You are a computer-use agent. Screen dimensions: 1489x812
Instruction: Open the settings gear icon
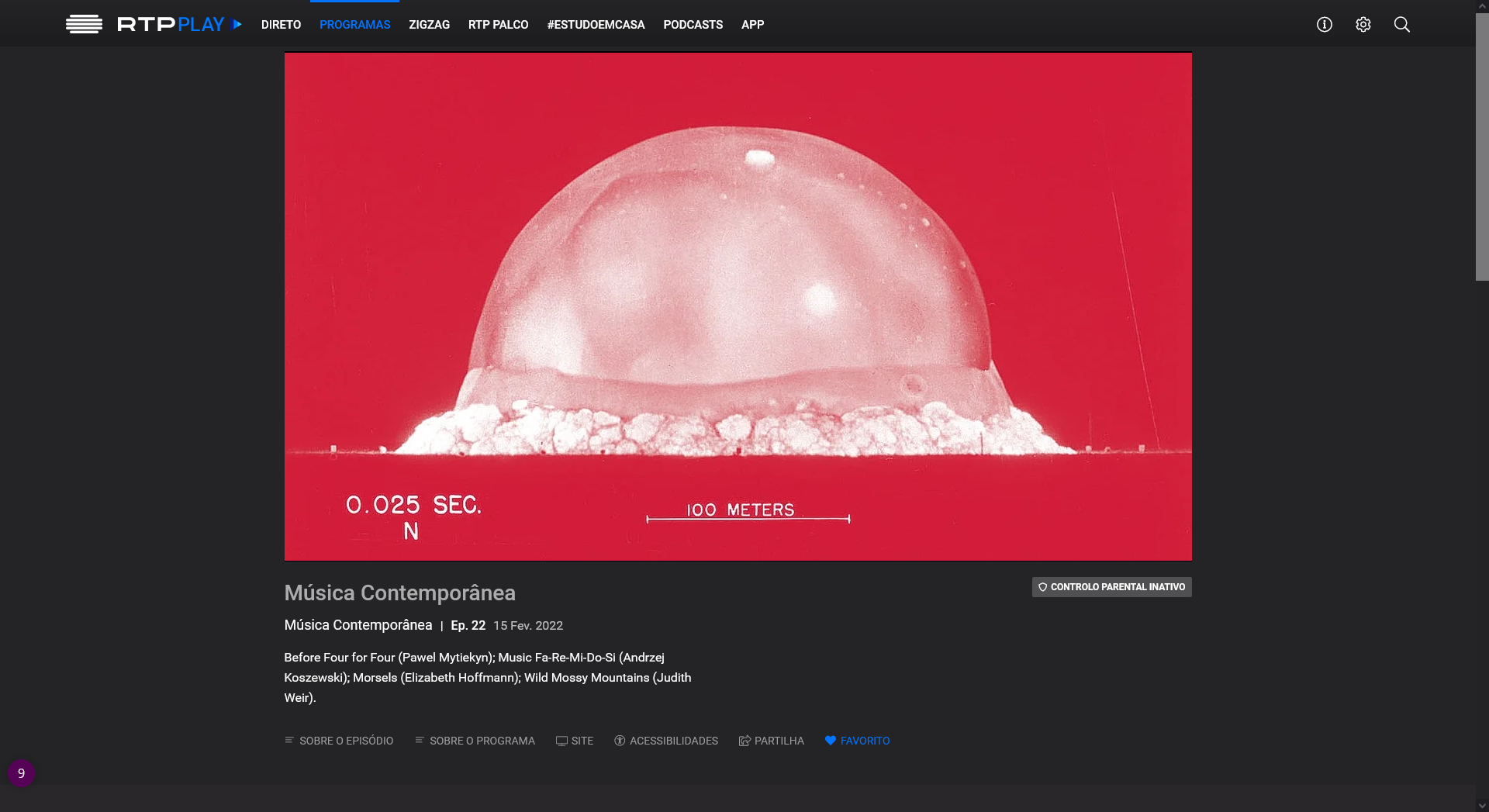(x=1363, y=25)
